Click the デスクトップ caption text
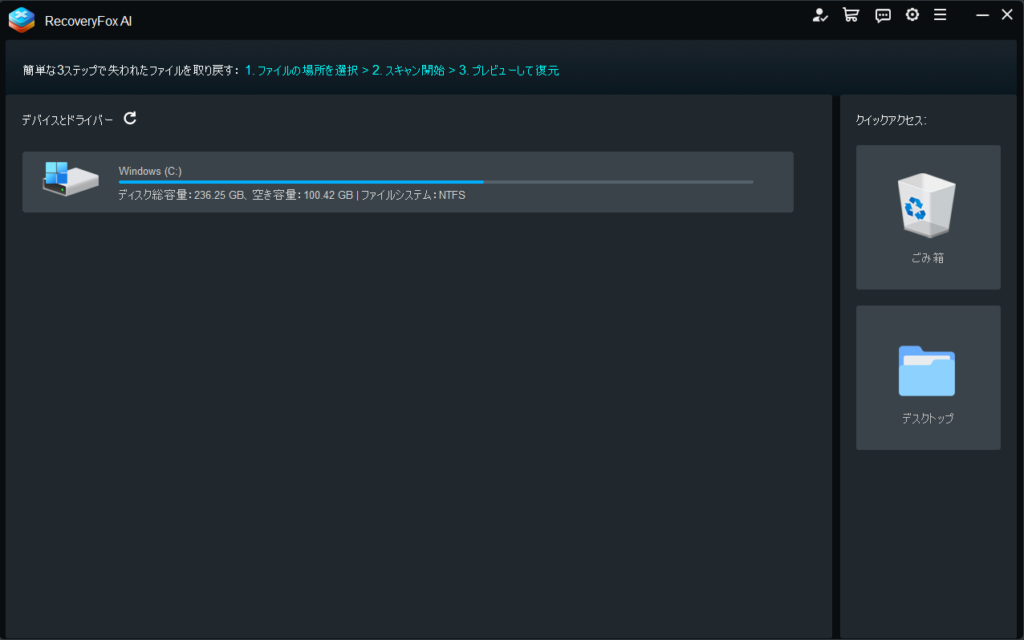This screenshot has height=640, width=1024. [x=928, y=418]
